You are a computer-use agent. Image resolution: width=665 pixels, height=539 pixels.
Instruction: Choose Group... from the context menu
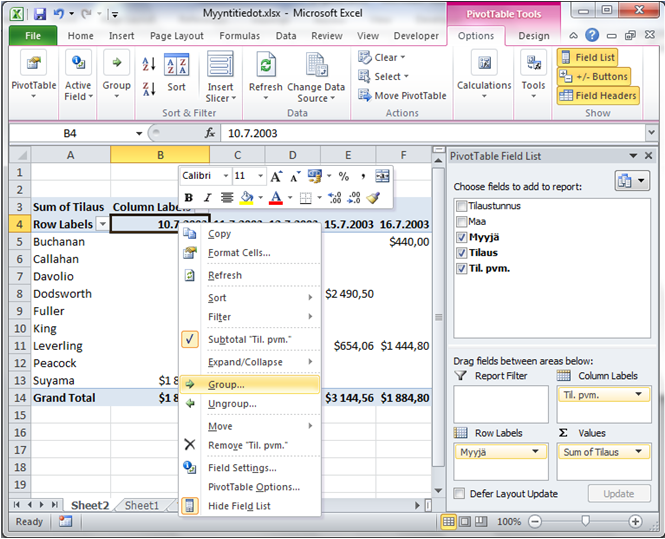[226, 384]
